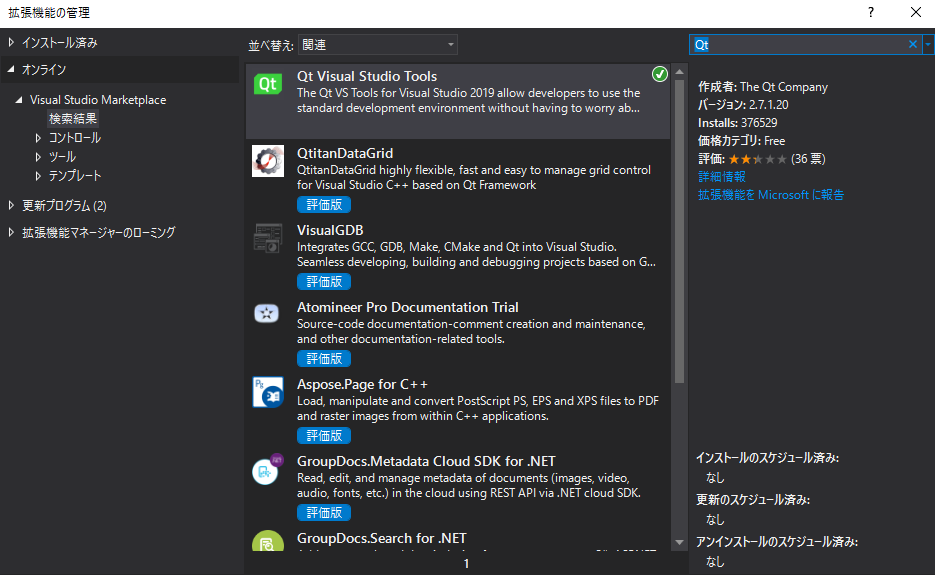Click the バージョン: 2.7.1.20 text
This screenshot has height=575, width=935.
coord(743,105)
